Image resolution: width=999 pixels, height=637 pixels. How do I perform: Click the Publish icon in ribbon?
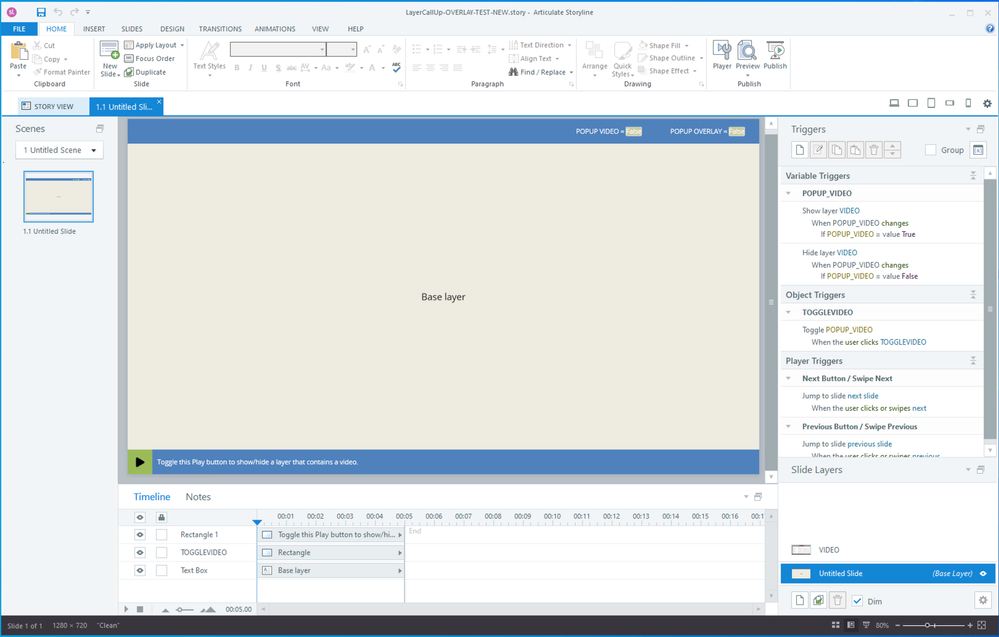coord(775,56)
